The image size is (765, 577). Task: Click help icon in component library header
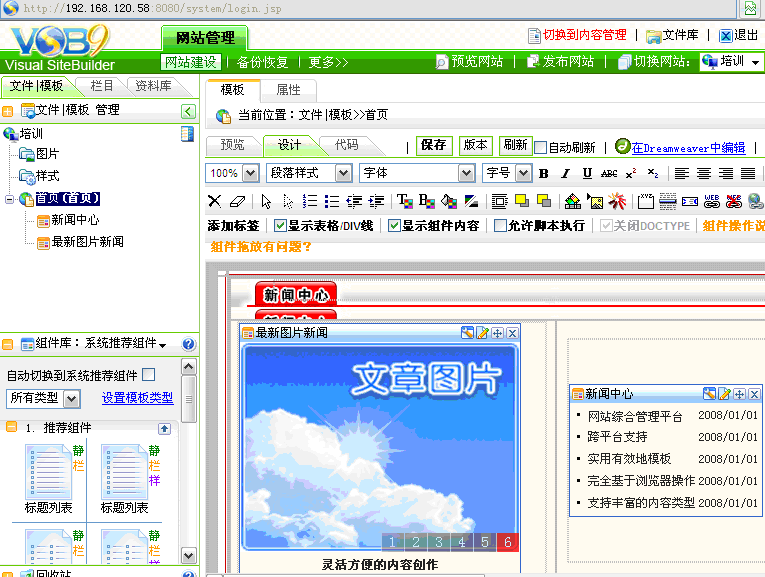[189, 344]
